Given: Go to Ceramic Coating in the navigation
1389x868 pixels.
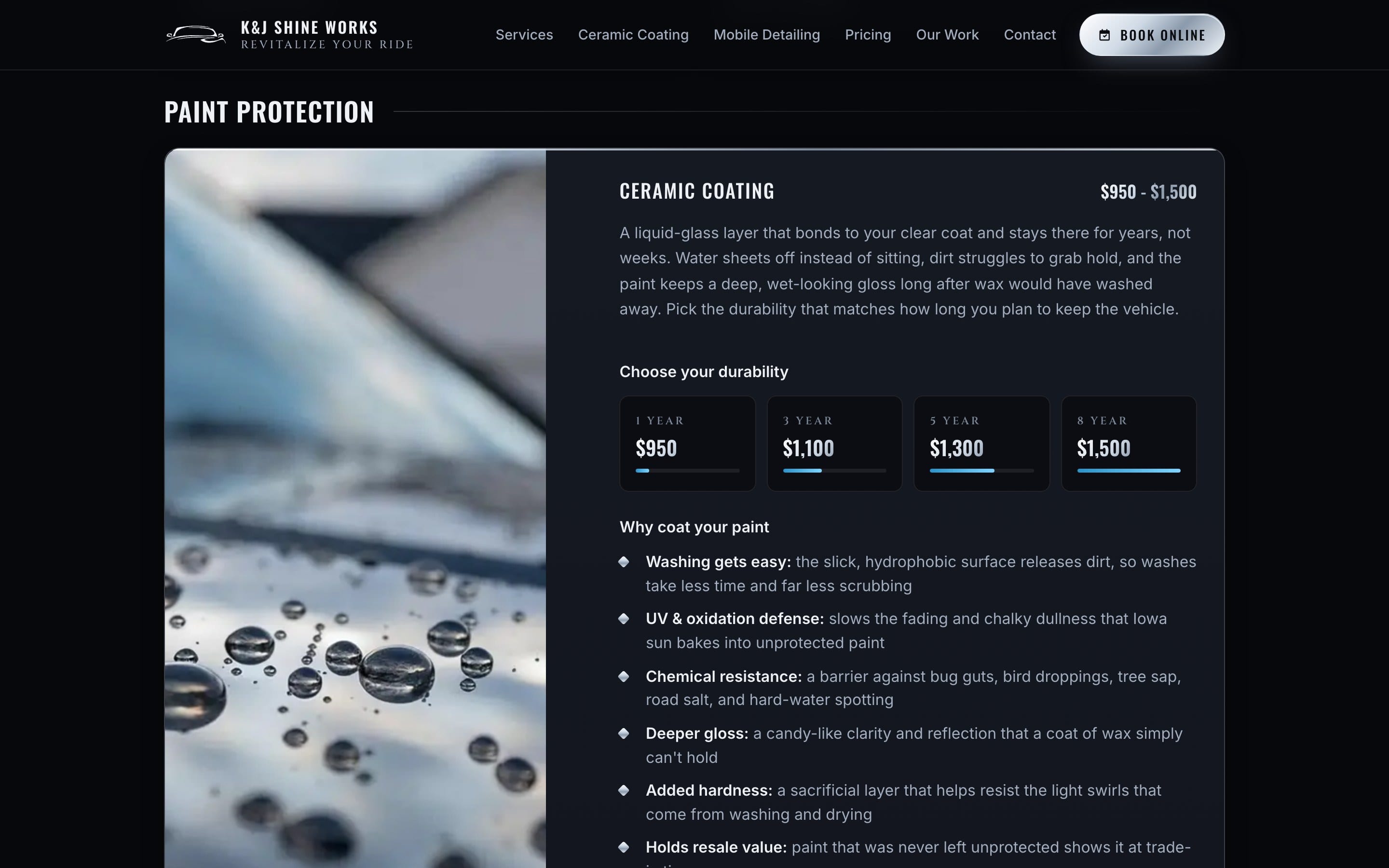Looking at the screenshot, I should click(x=633, y=34).
